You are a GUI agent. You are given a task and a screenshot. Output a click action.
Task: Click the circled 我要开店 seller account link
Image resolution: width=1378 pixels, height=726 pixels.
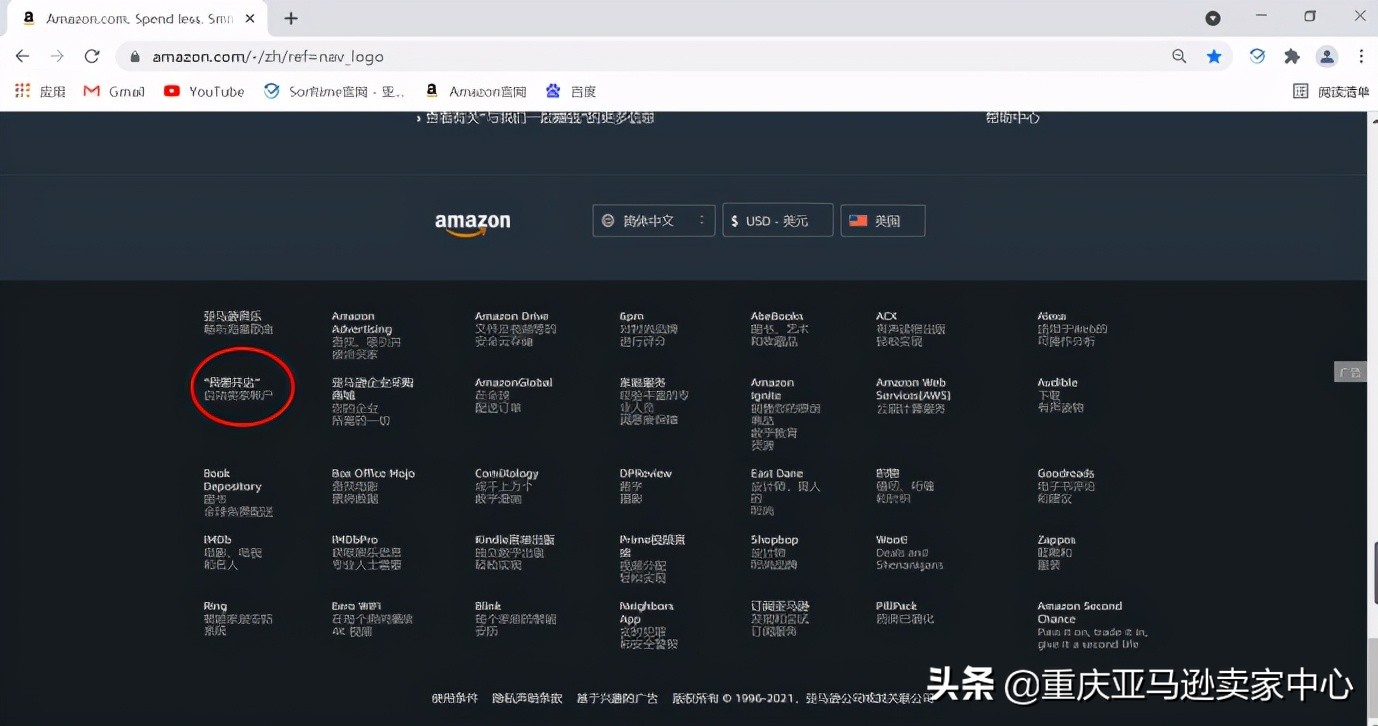pos(242,388)
